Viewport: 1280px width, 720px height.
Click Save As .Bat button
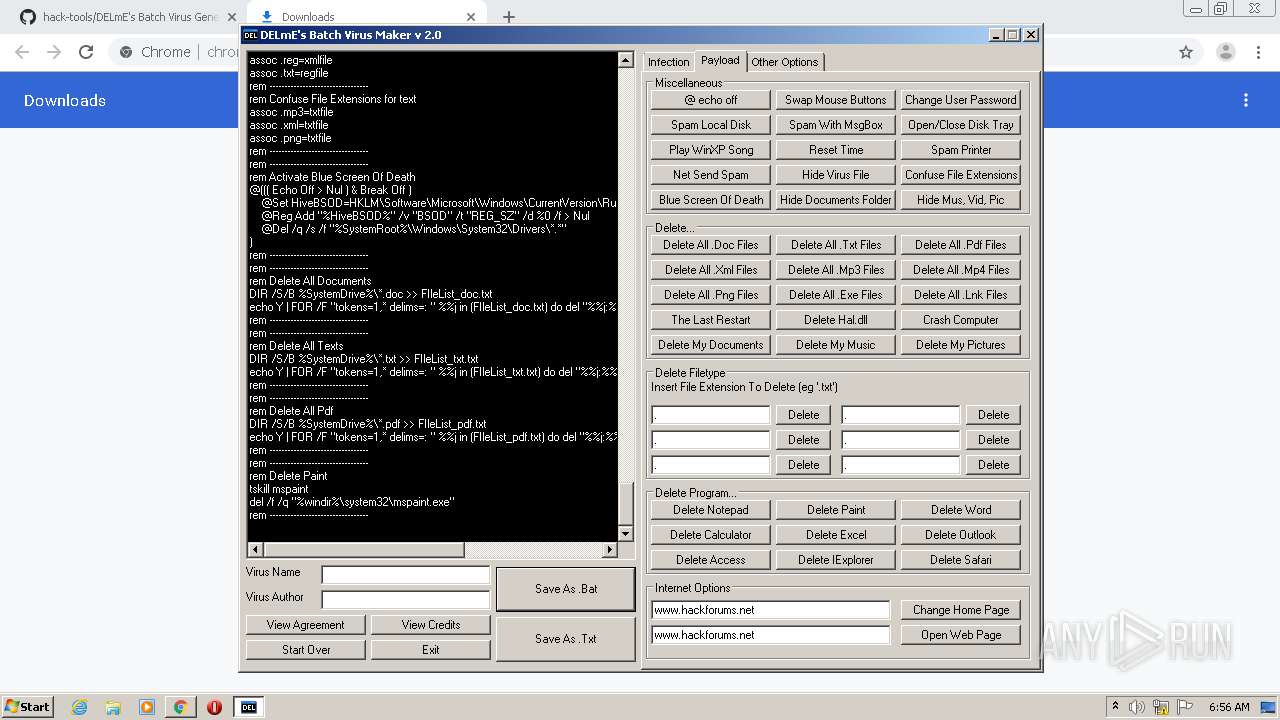pos(566,589)
